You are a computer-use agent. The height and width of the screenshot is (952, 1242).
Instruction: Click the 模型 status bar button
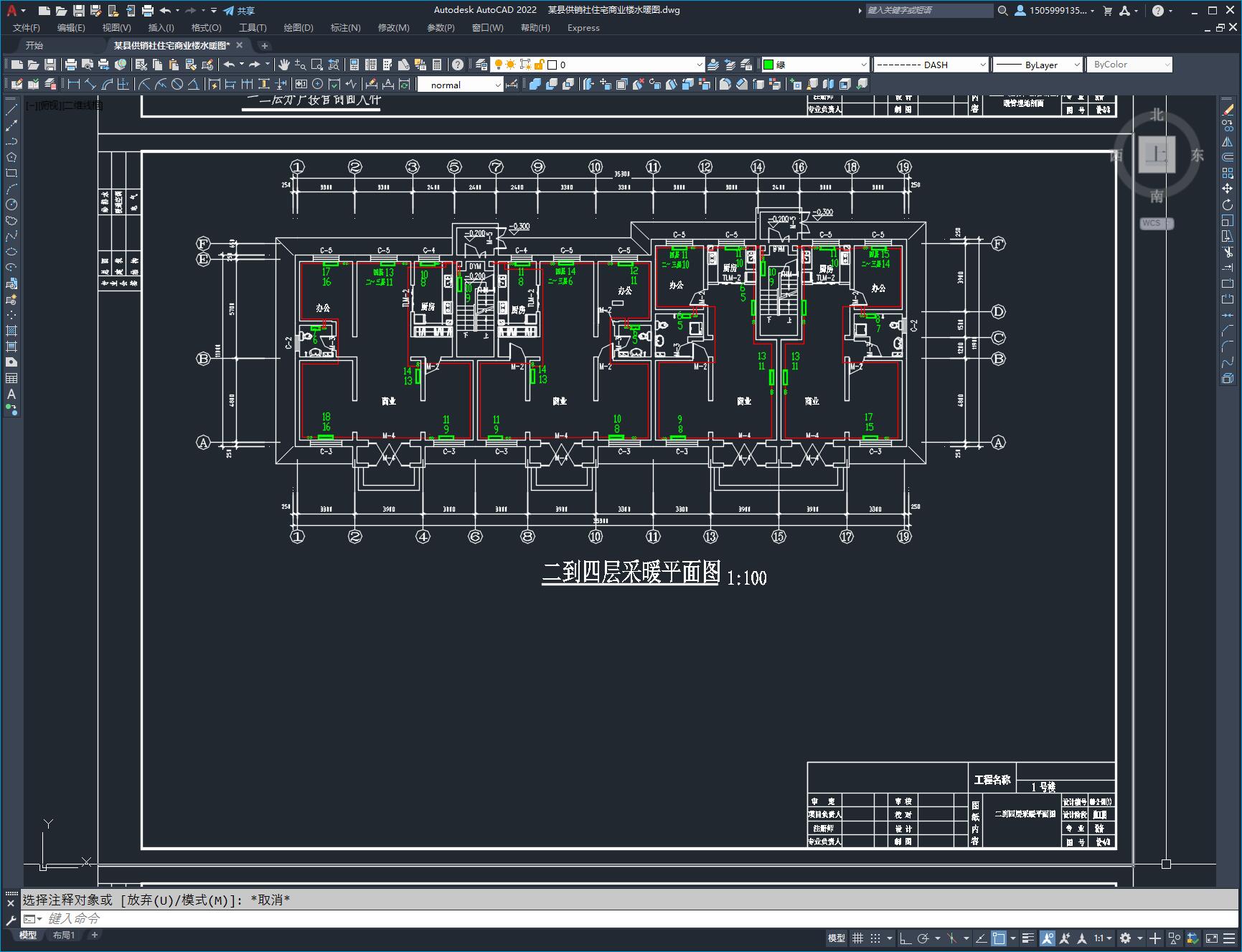point(837,938)
